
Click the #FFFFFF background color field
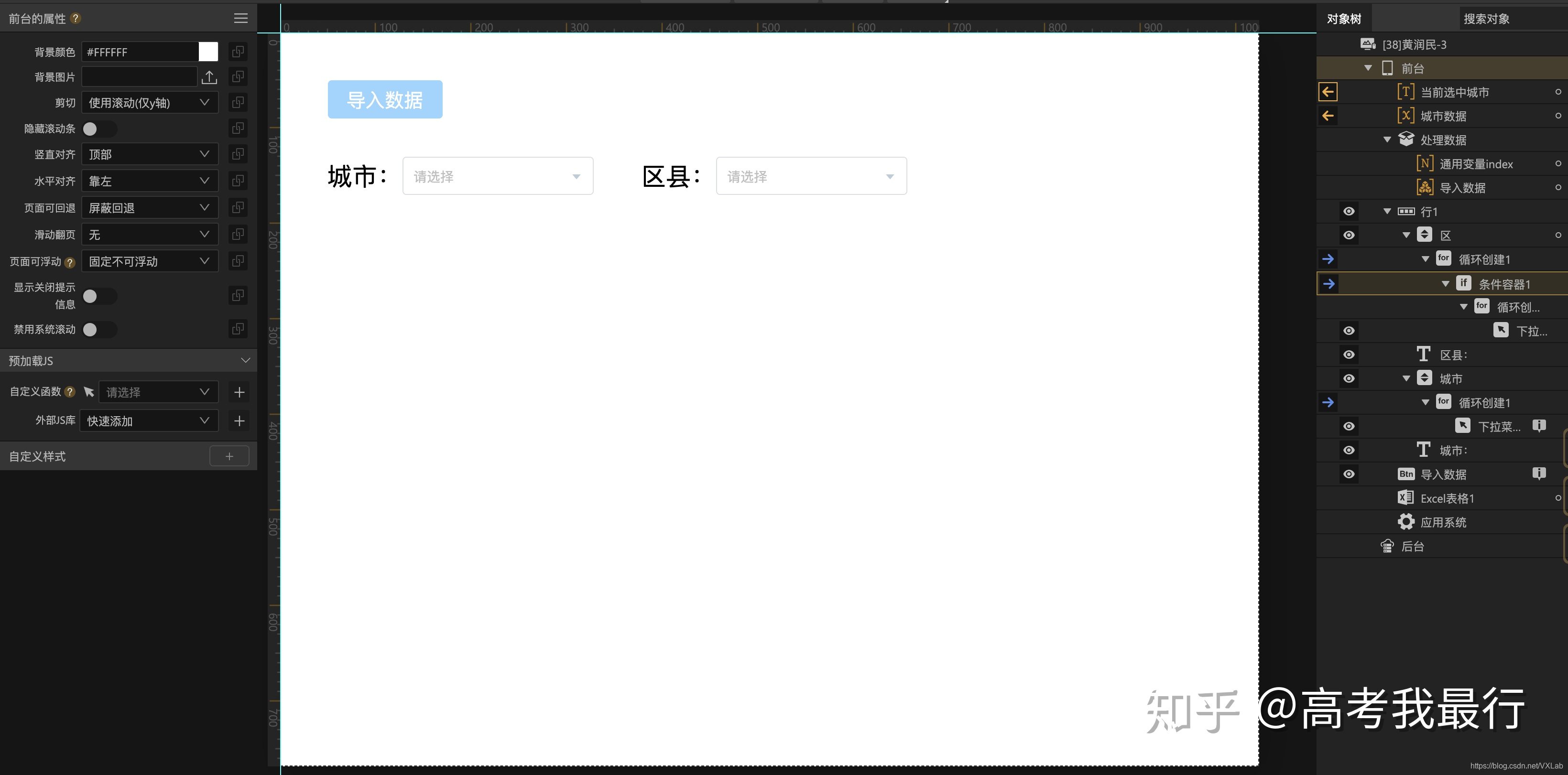coord(140,52)
